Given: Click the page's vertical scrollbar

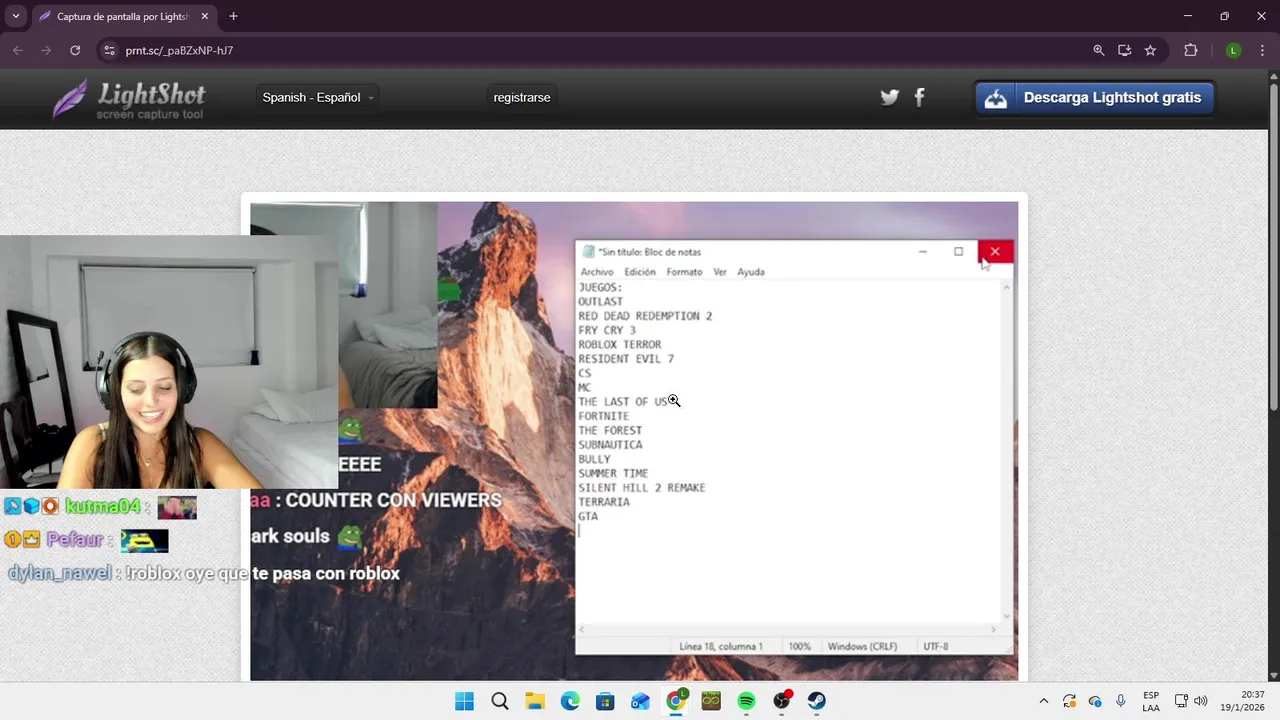Looking at the screenshot, I should [x=1273, y=245].
